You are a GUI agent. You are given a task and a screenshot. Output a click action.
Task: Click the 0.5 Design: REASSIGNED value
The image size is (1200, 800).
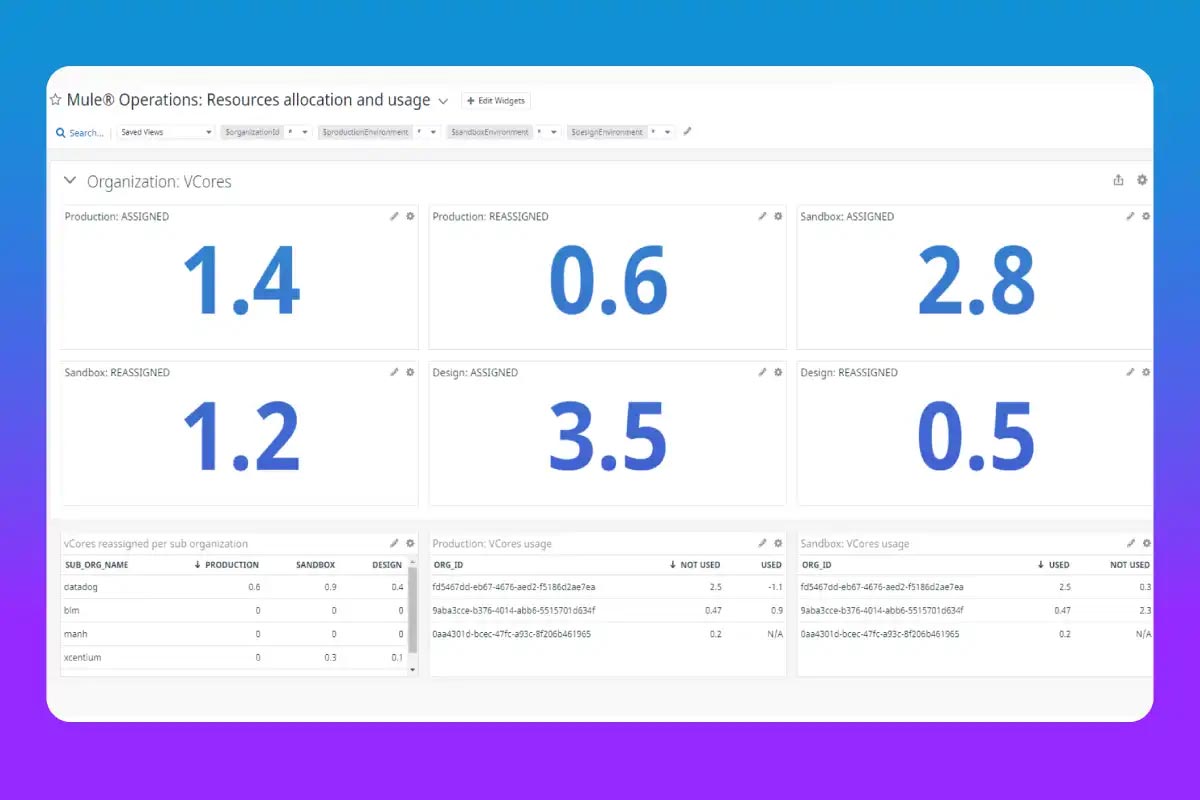pos(976,436)
